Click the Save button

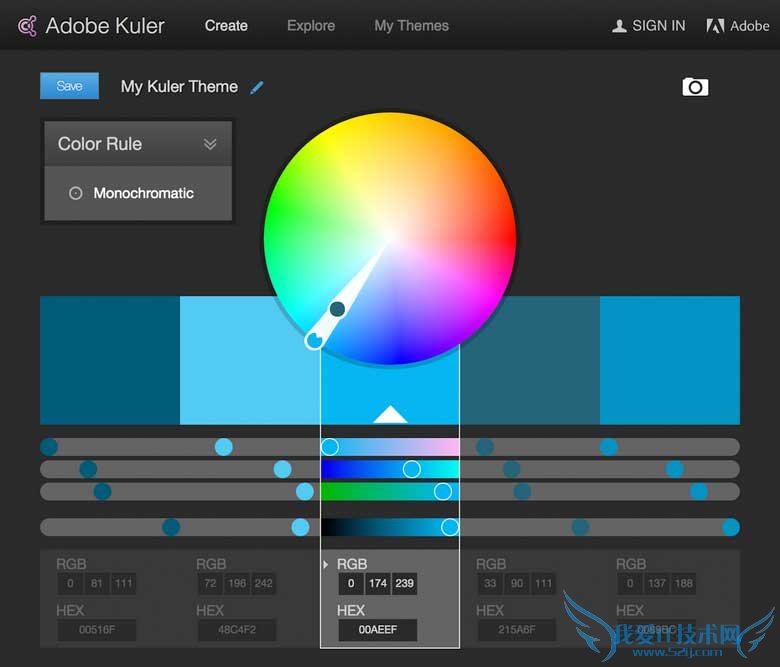coord(69,86)
